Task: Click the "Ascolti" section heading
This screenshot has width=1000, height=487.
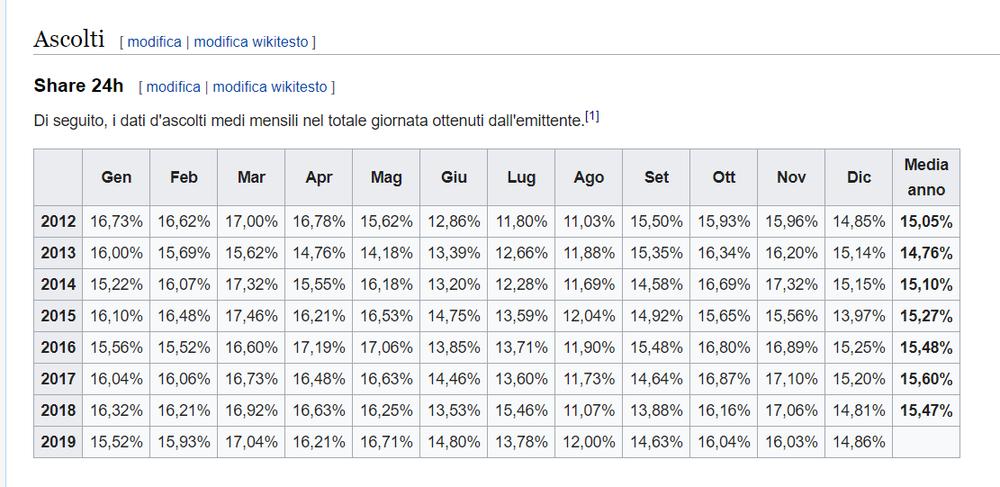Action: (69, 39)
